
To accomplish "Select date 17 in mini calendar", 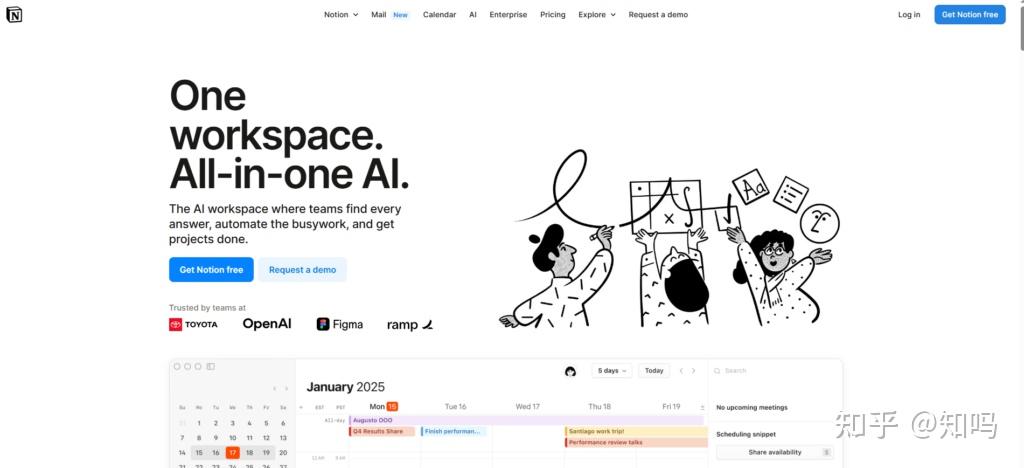I will click(x=232, y=452).
